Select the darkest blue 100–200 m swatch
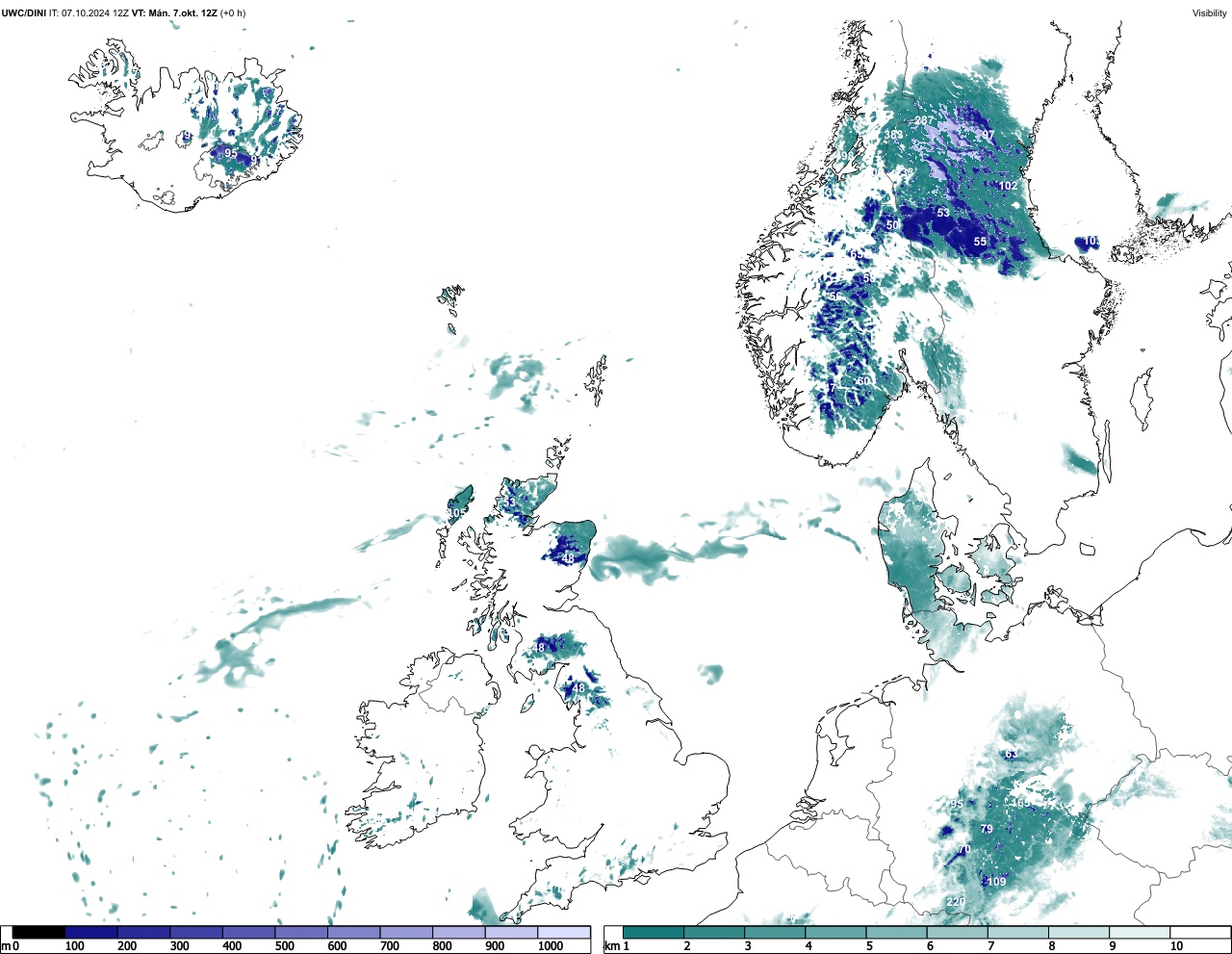The height and width of the screenshot is (954, 1232). click(x=91, y=932)
